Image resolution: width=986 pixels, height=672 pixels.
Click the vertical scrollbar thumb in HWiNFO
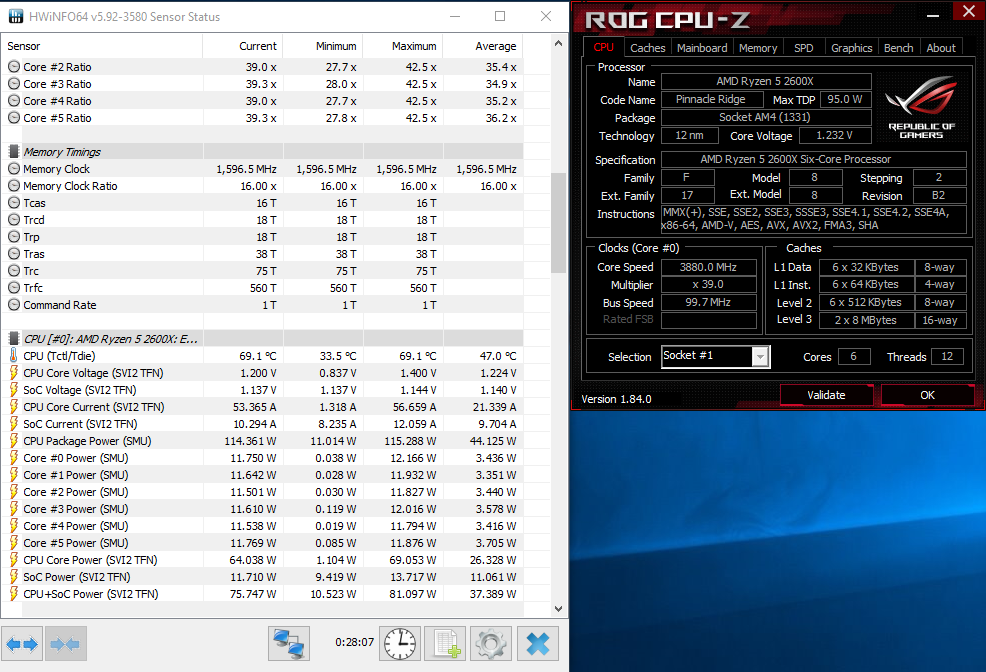(x=558, y=223)
